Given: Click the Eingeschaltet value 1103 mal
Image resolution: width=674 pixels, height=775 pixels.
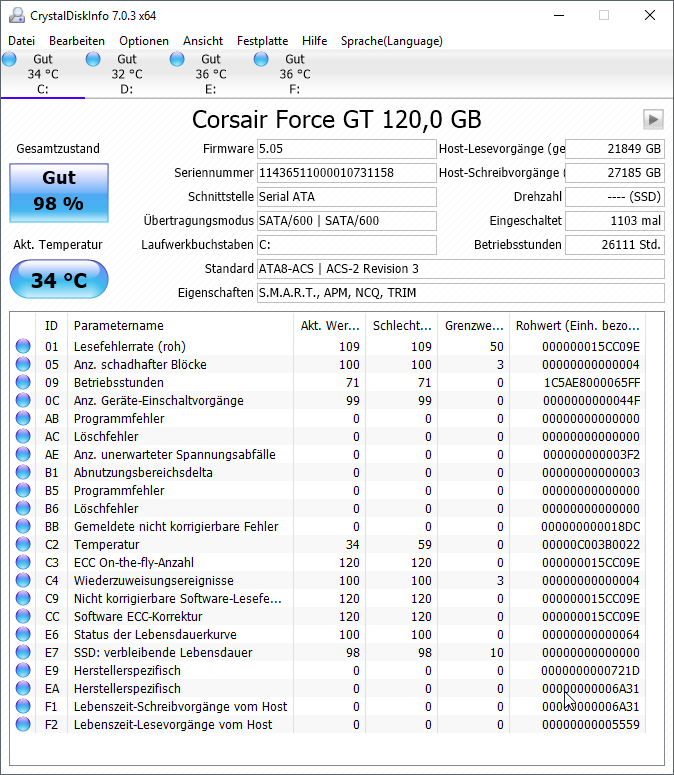Looking at the screenshot, I should tap(615, 221).
